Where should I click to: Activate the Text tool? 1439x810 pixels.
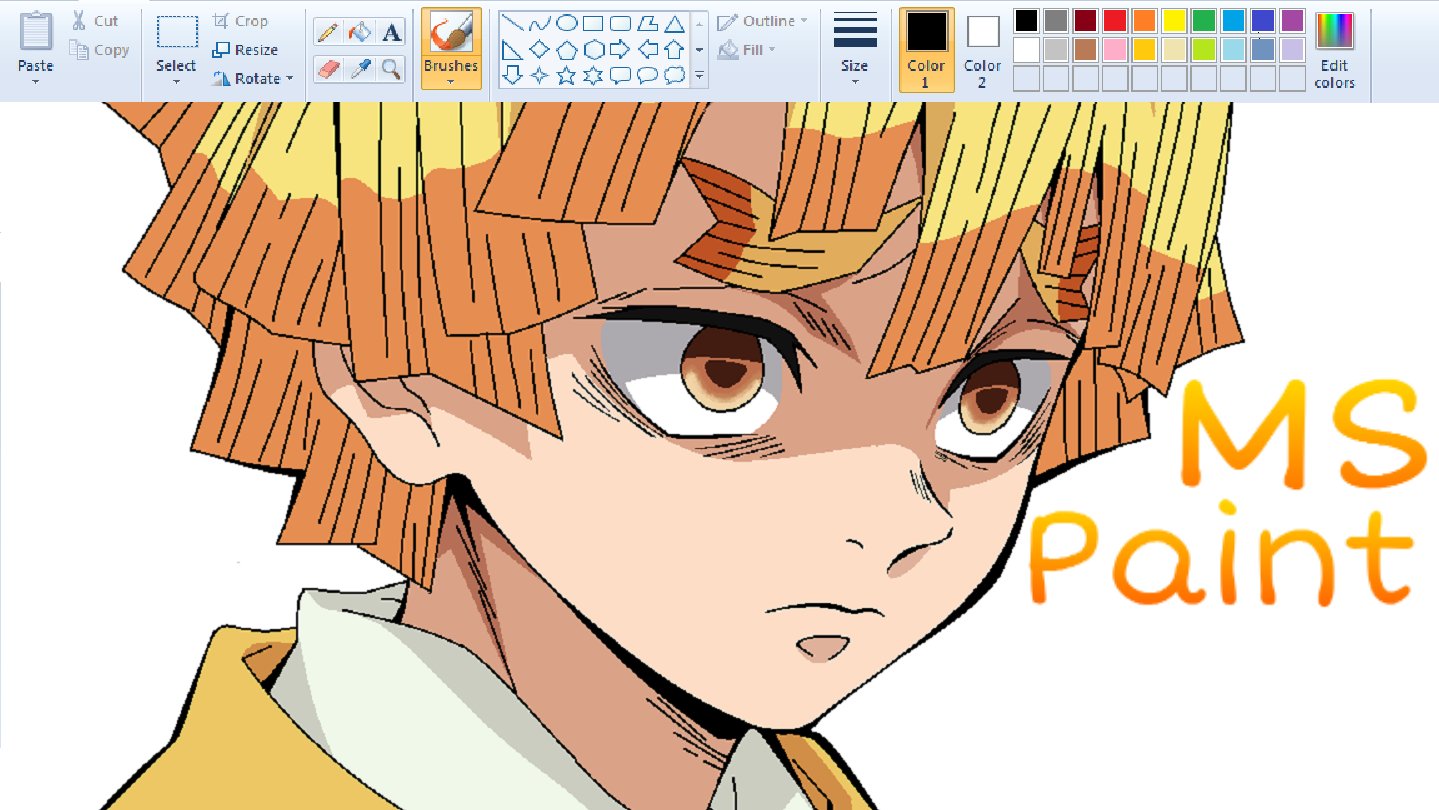[x=392, y=32]
